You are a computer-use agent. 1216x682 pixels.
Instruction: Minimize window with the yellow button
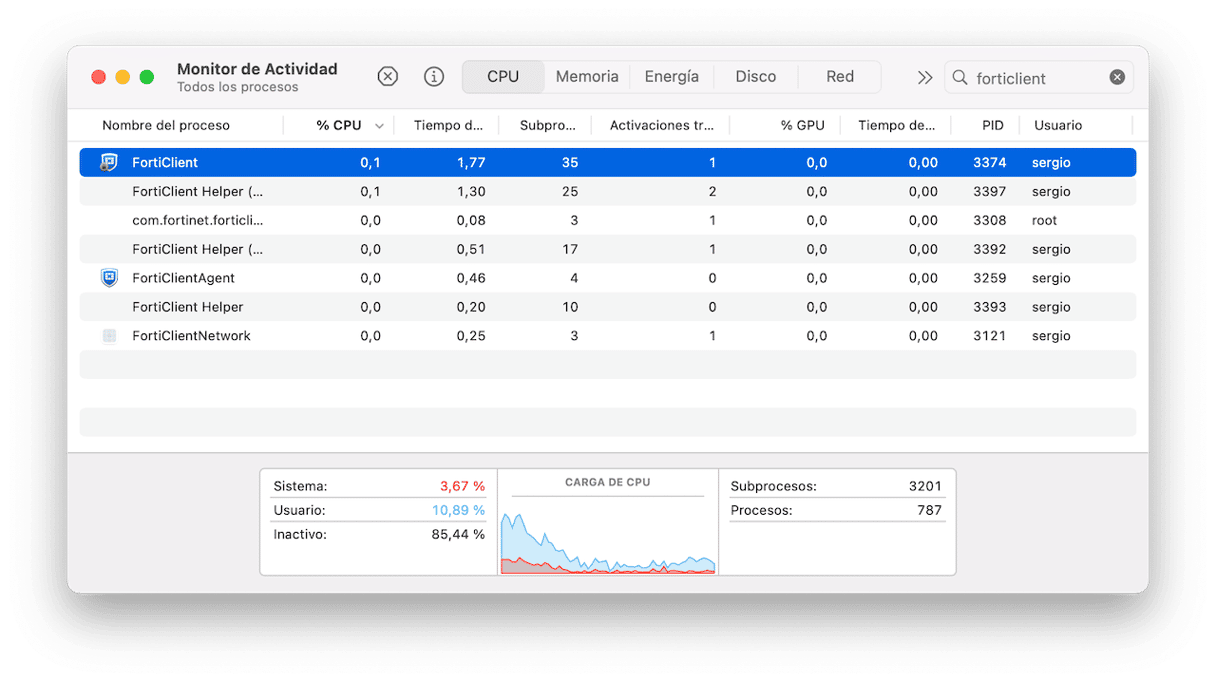(x=123, y=77)
